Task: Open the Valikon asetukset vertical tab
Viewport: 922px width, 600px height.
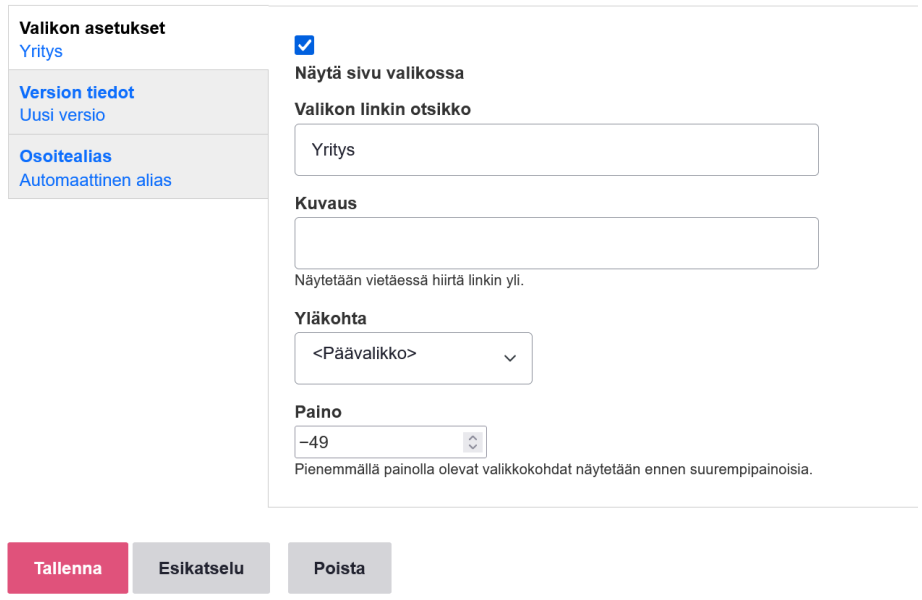Action: 92,28
